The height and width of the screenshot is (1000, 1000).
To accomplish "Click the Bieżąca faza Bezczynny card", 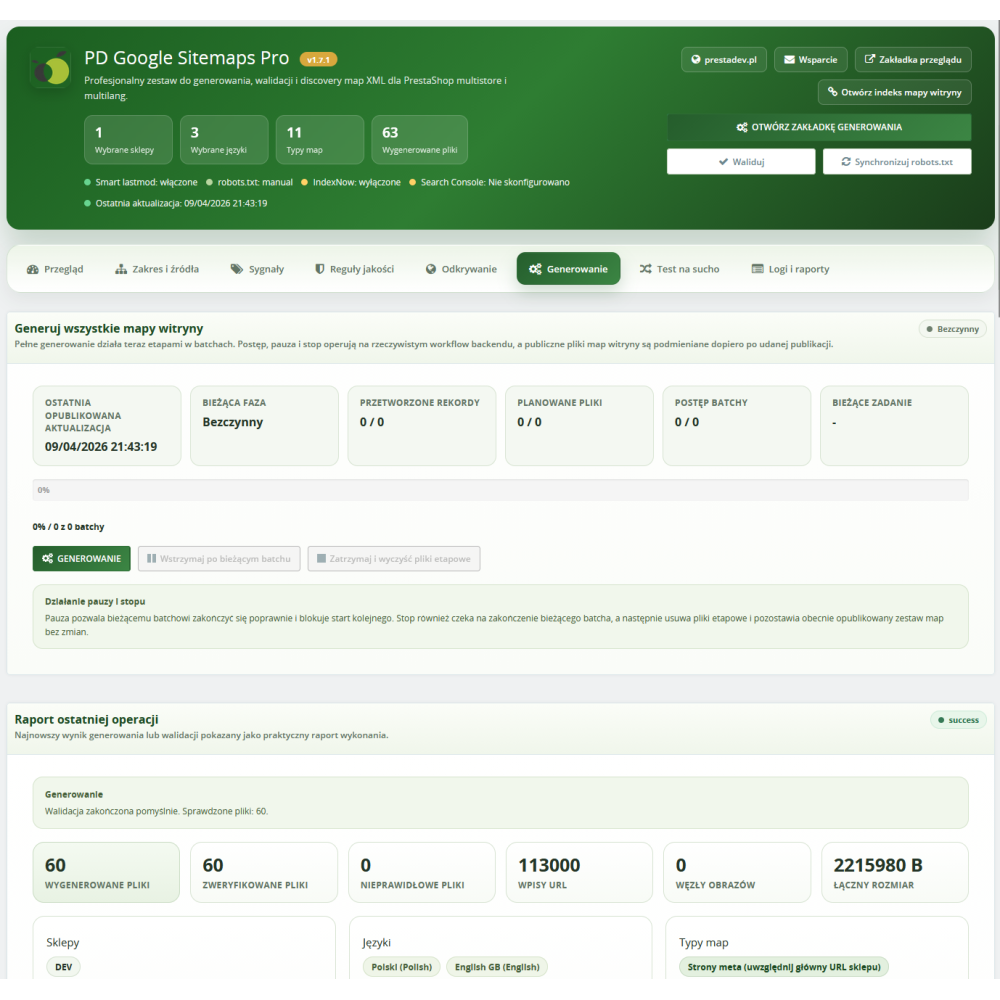I will point(265,425).
